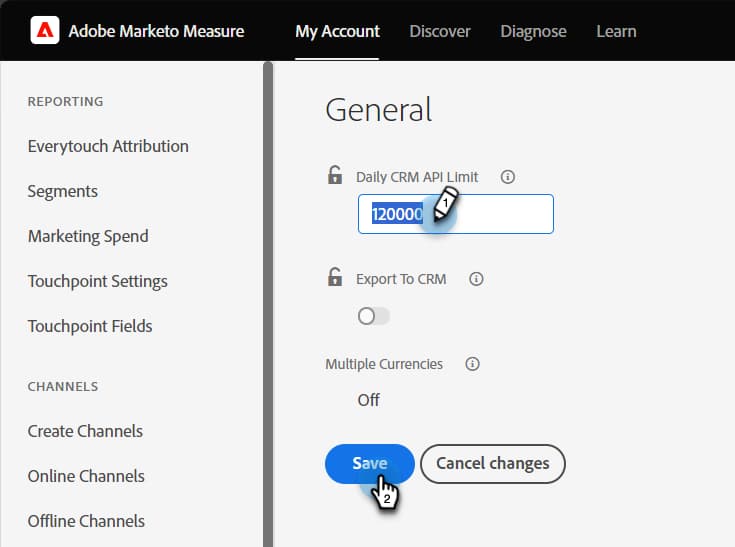735x547 pixels.
Task: Switch to the Discover tab
Action: (440, 31)
